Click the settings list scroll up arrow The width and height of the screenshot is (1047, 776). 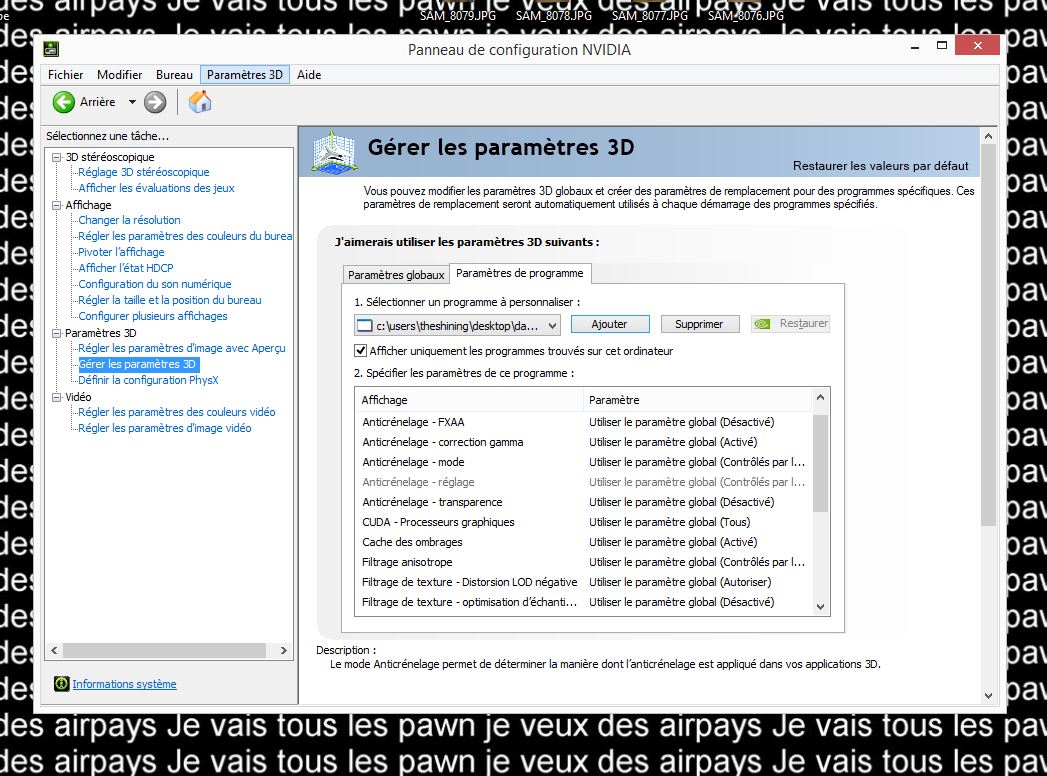(821, 397)
